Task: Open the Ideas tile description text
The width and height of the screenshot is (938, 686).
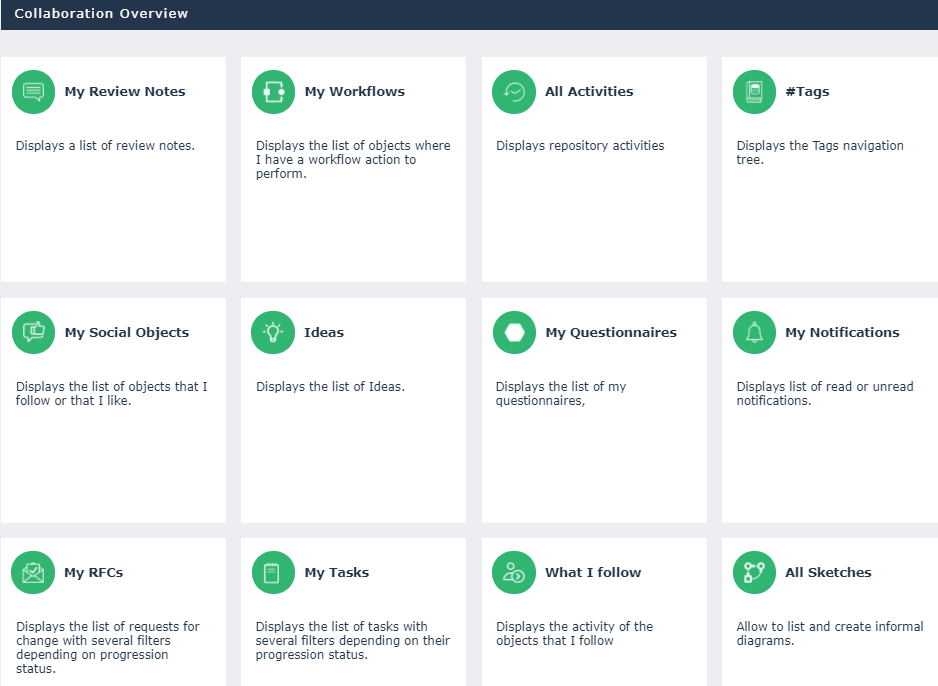Action: tap(330, 387)
